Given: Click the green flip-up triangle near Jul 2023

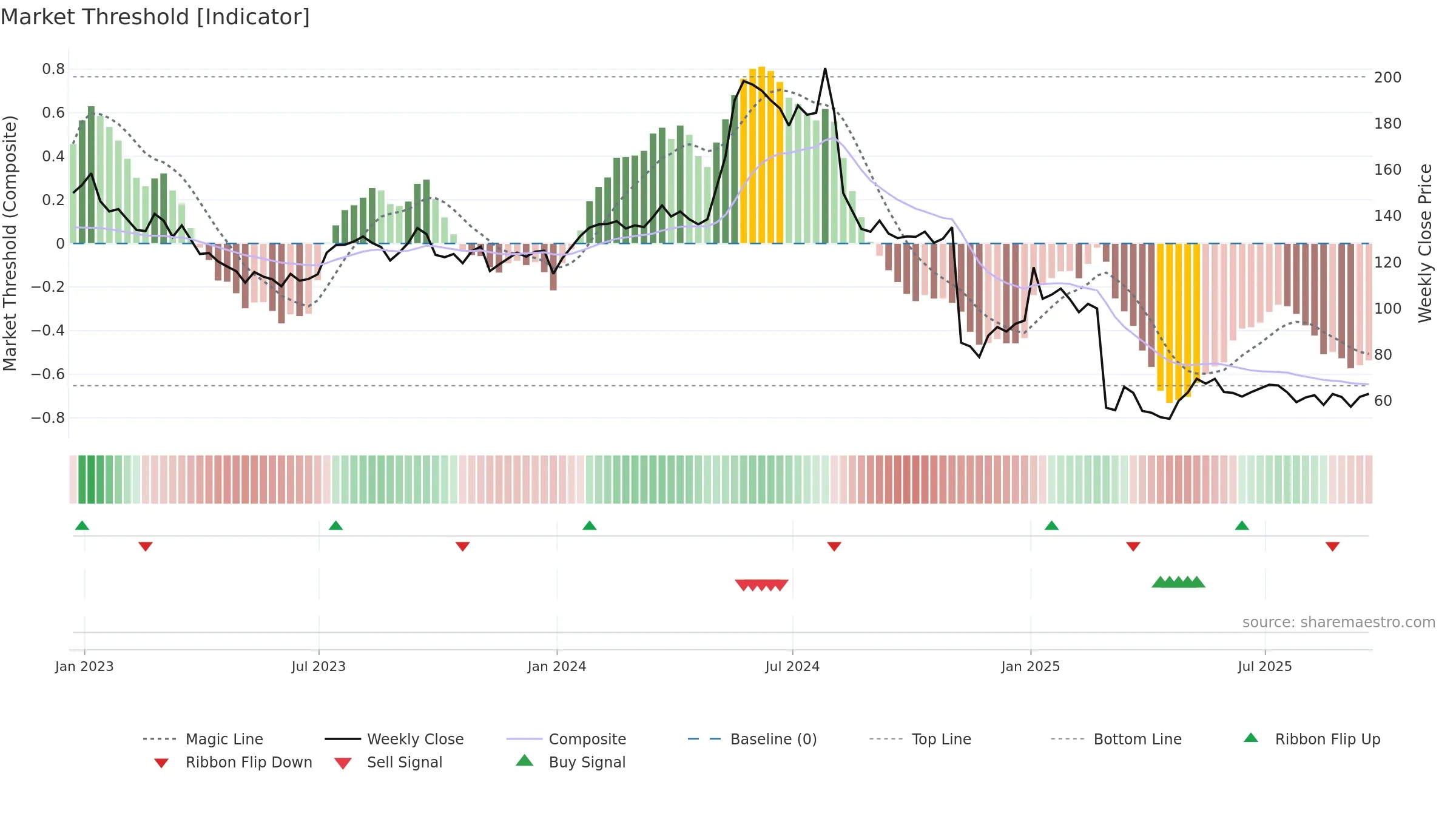Looking at the screenshot, I should coord(335,525).
